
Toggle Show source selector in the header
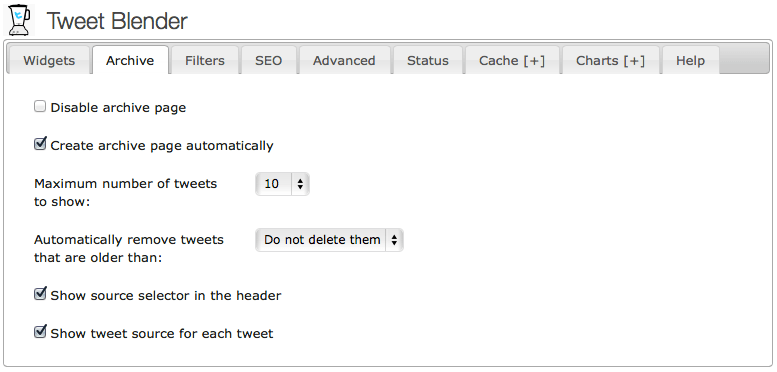pos(40,294)
